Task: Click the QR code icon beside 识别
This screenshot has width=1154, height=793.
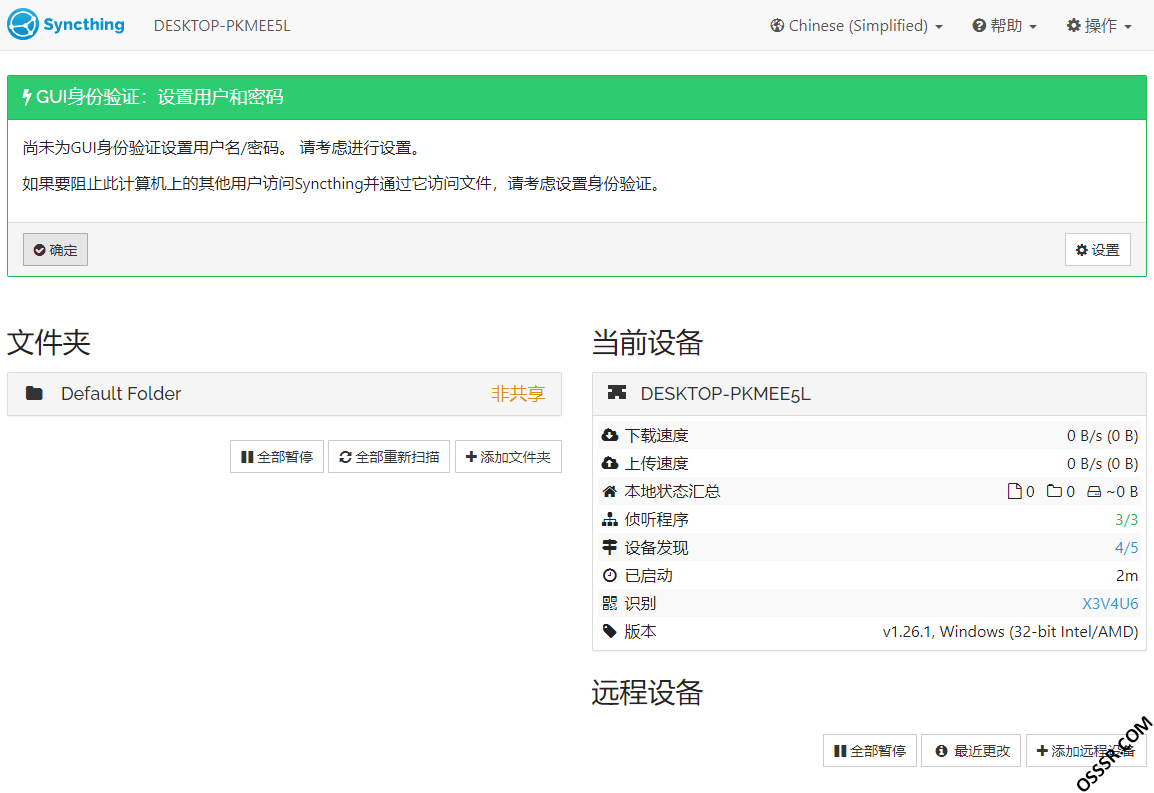Action: point(609,603)
